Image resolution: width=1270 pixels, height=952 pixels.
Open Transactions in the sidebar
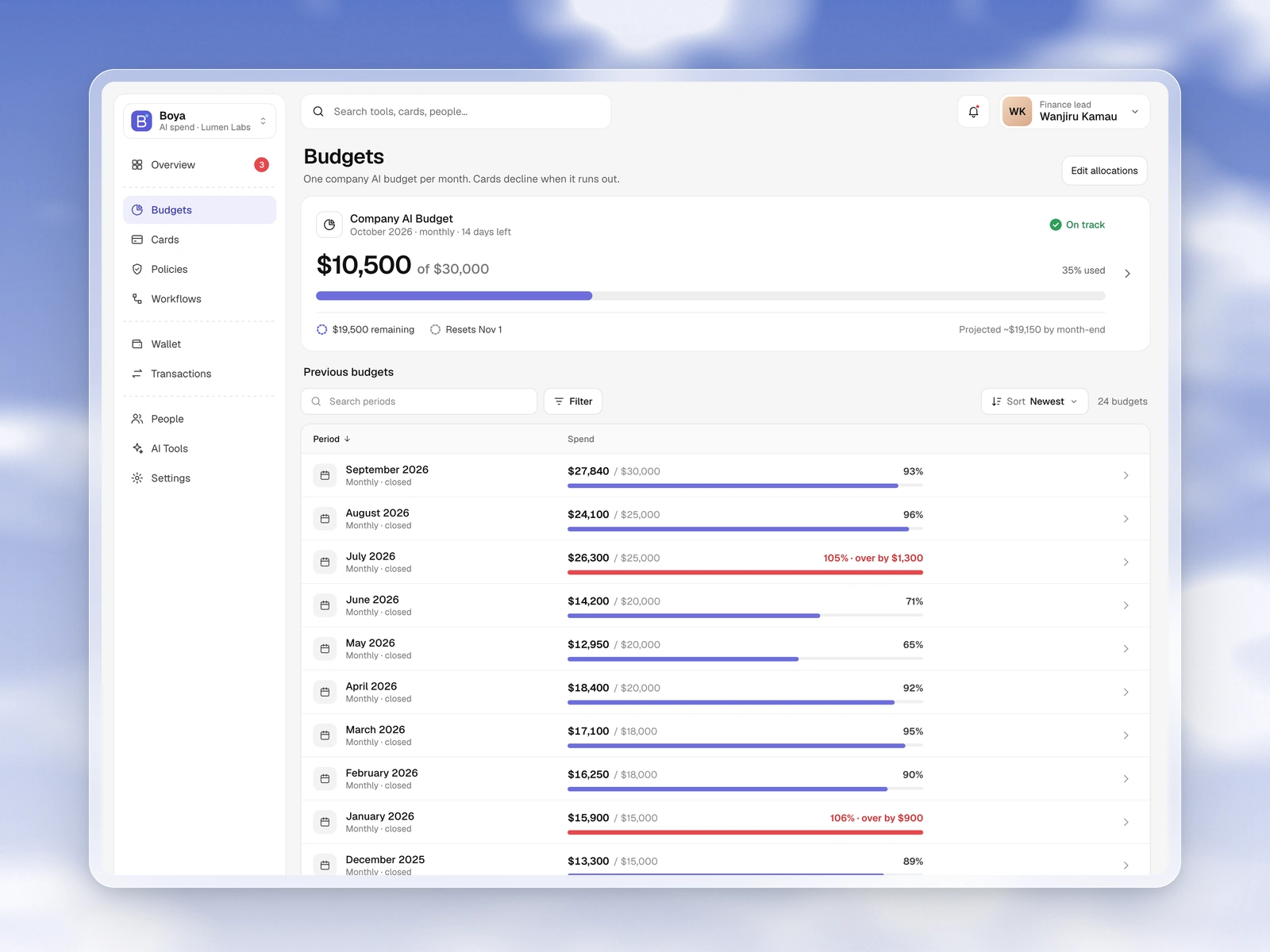[200, 374]
